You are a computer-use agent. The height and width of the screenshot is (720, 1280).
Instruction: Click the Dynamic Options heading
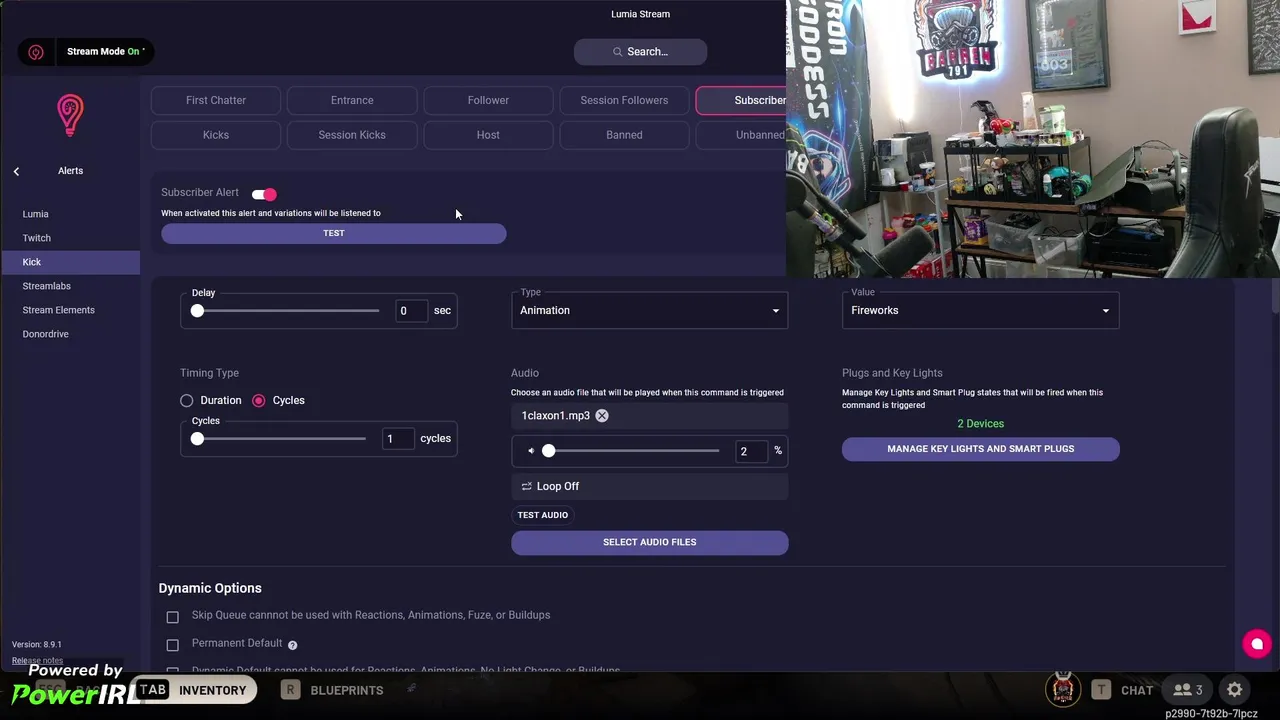210,588
